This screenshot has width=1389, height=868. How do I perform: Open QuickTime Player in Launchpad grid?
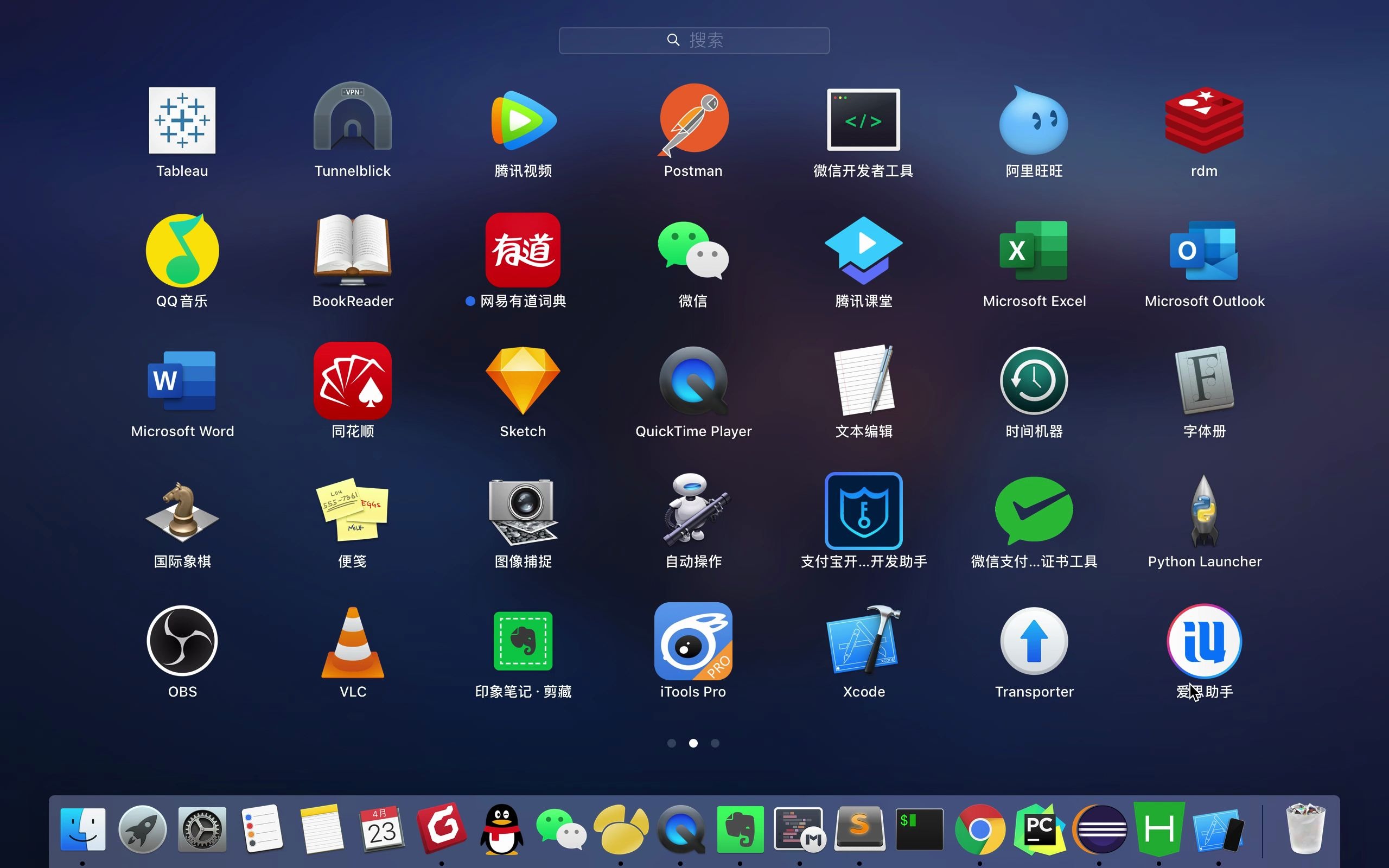click(693, 381)
